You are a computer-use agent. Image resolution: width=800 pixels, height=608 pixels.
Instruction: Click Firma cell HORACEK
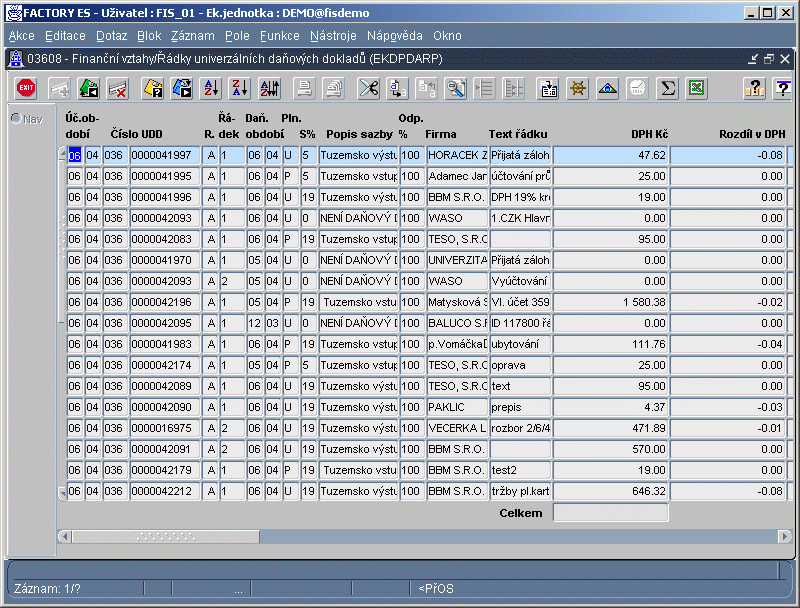tap(457, 155)
